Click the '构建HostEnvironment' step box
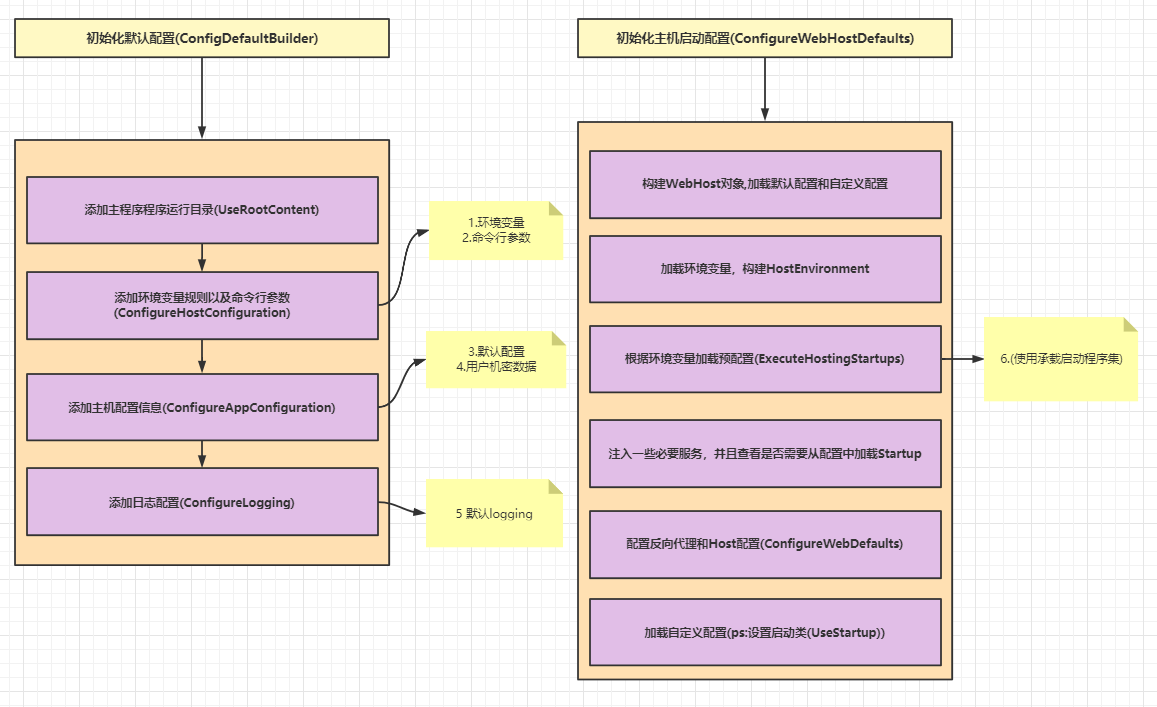Viewport: 1157px width, 707px height. coord(765,269)
